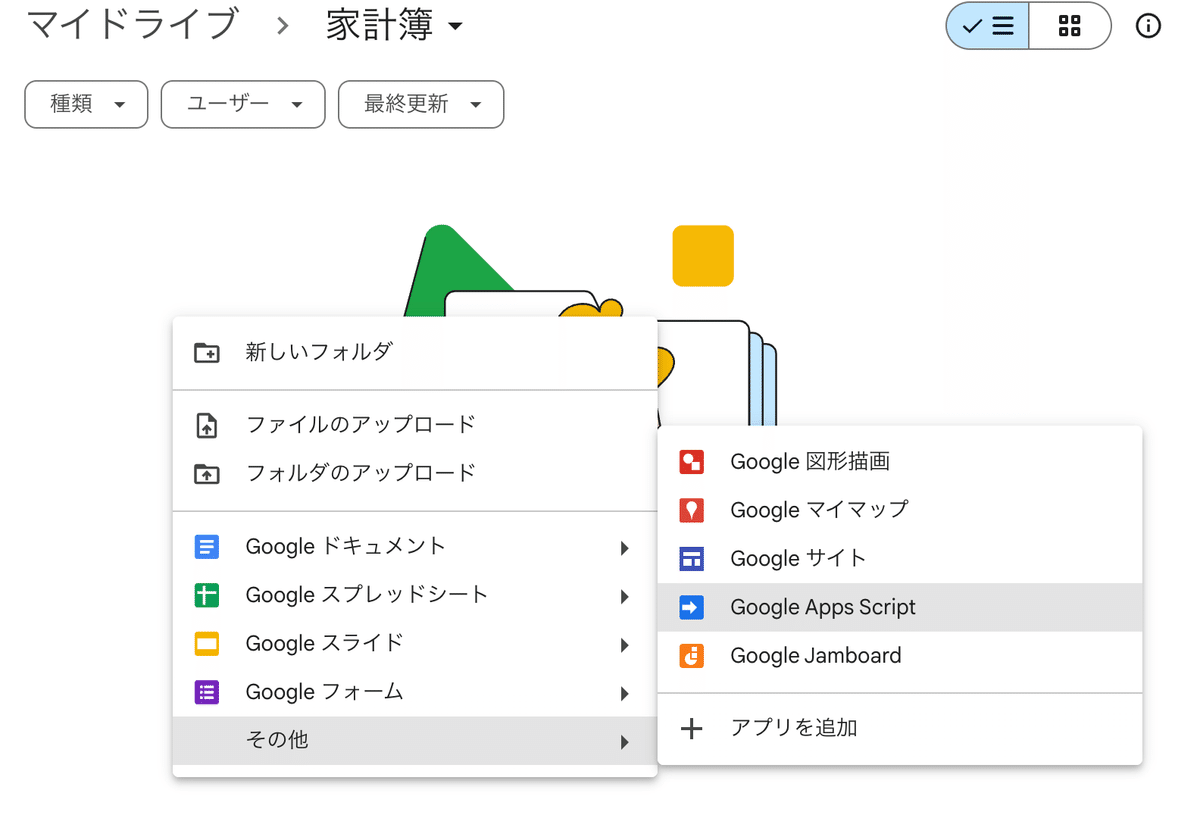Open the ユーザー filter dropdown
The width and height of the screenshot is (1200, 830).
[243, 104]
